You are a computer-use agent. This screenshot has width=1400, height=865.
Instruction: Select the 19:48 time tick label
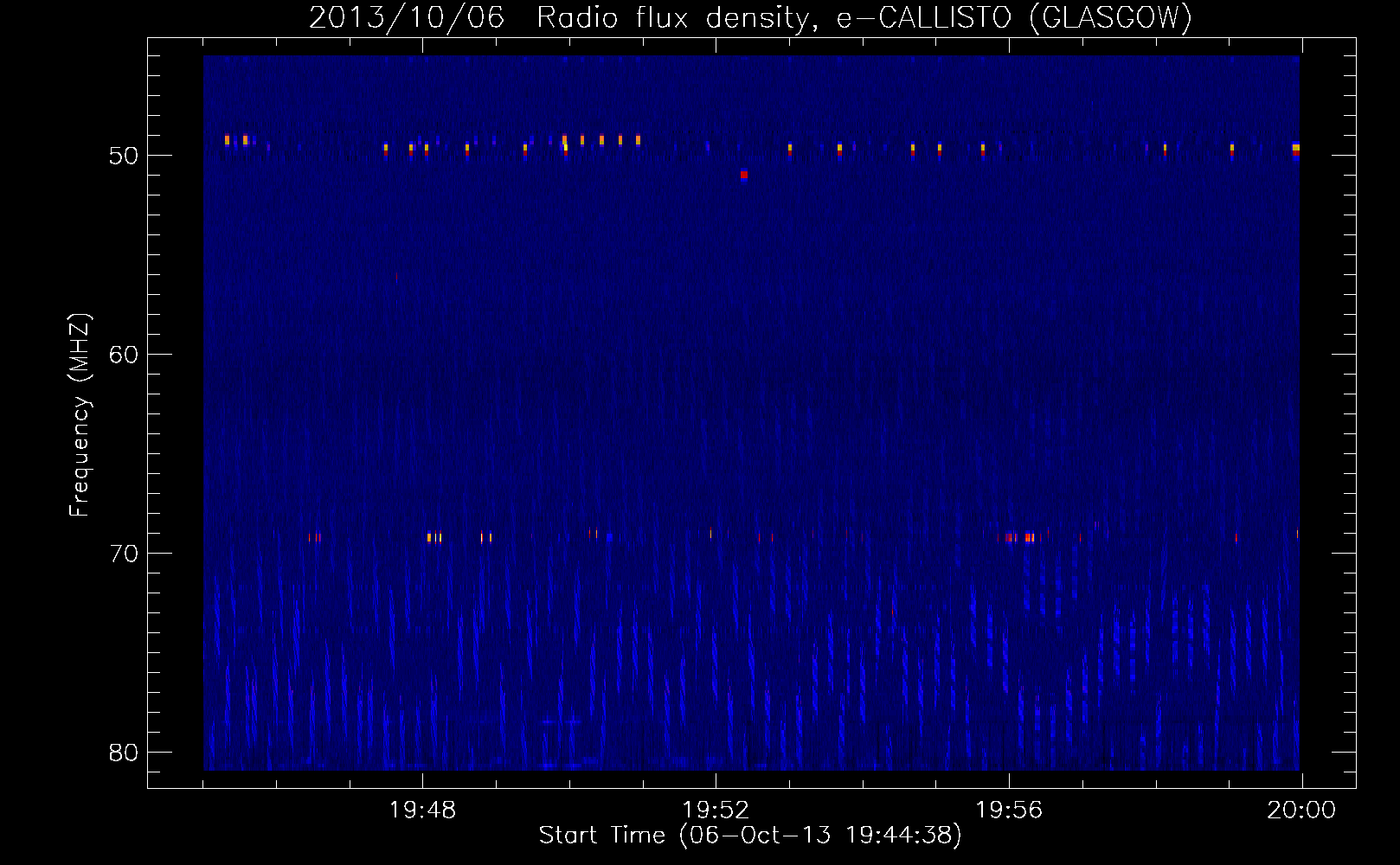pos(422,811)
